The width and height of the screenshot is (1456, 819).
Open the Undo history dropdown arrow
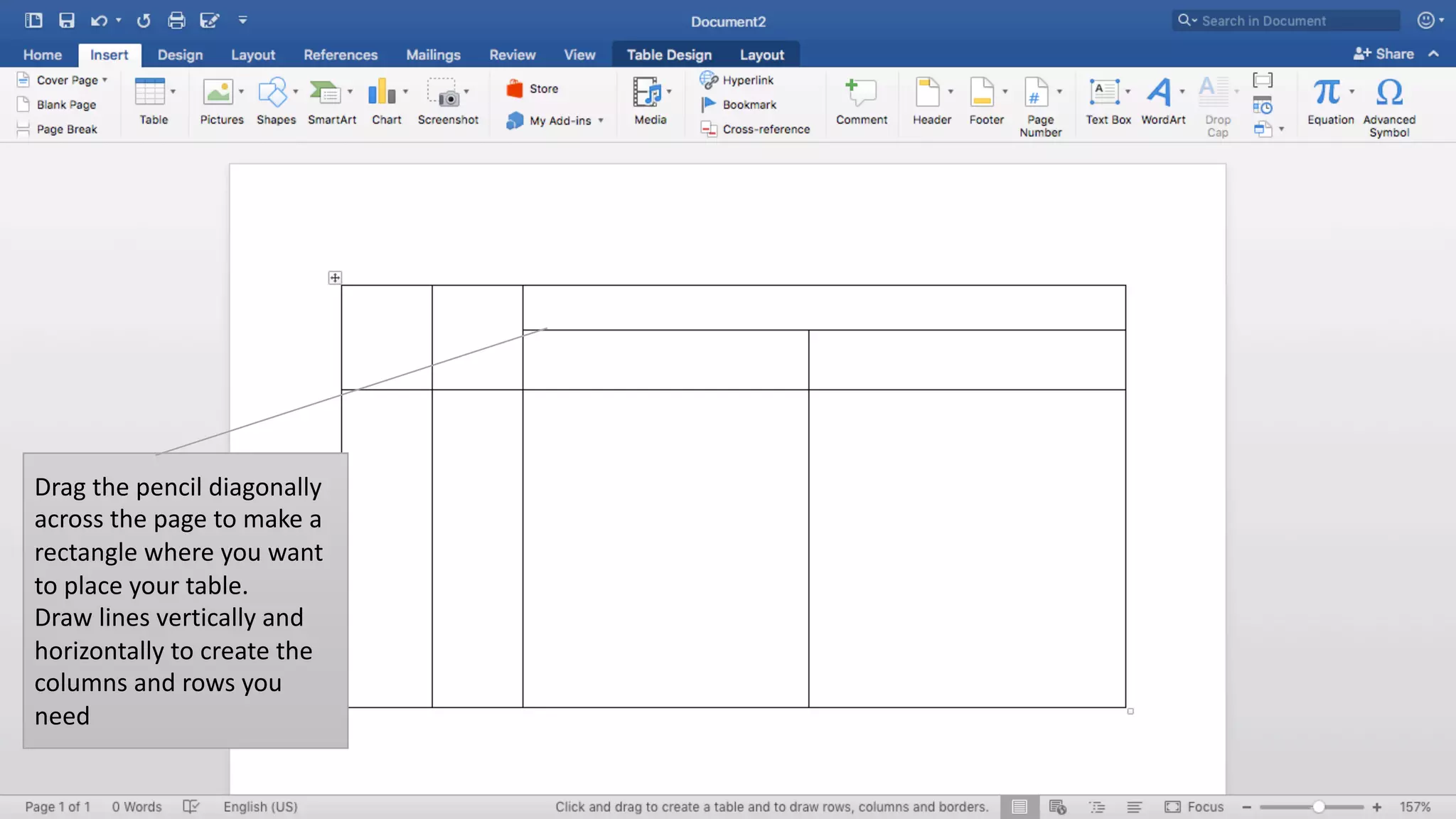pos(118,21)
